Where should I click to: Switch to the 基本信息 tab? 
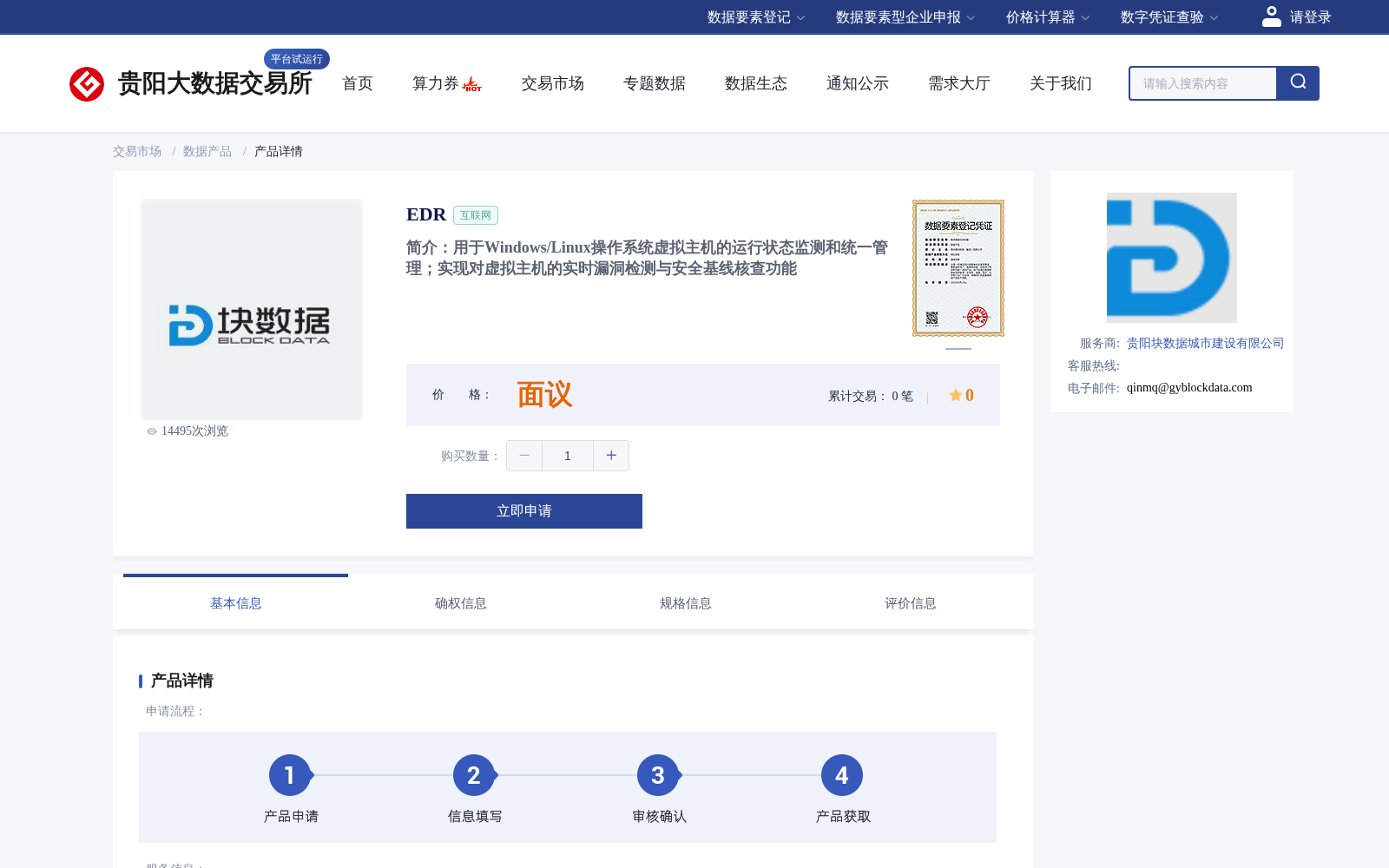coord(236,603)
